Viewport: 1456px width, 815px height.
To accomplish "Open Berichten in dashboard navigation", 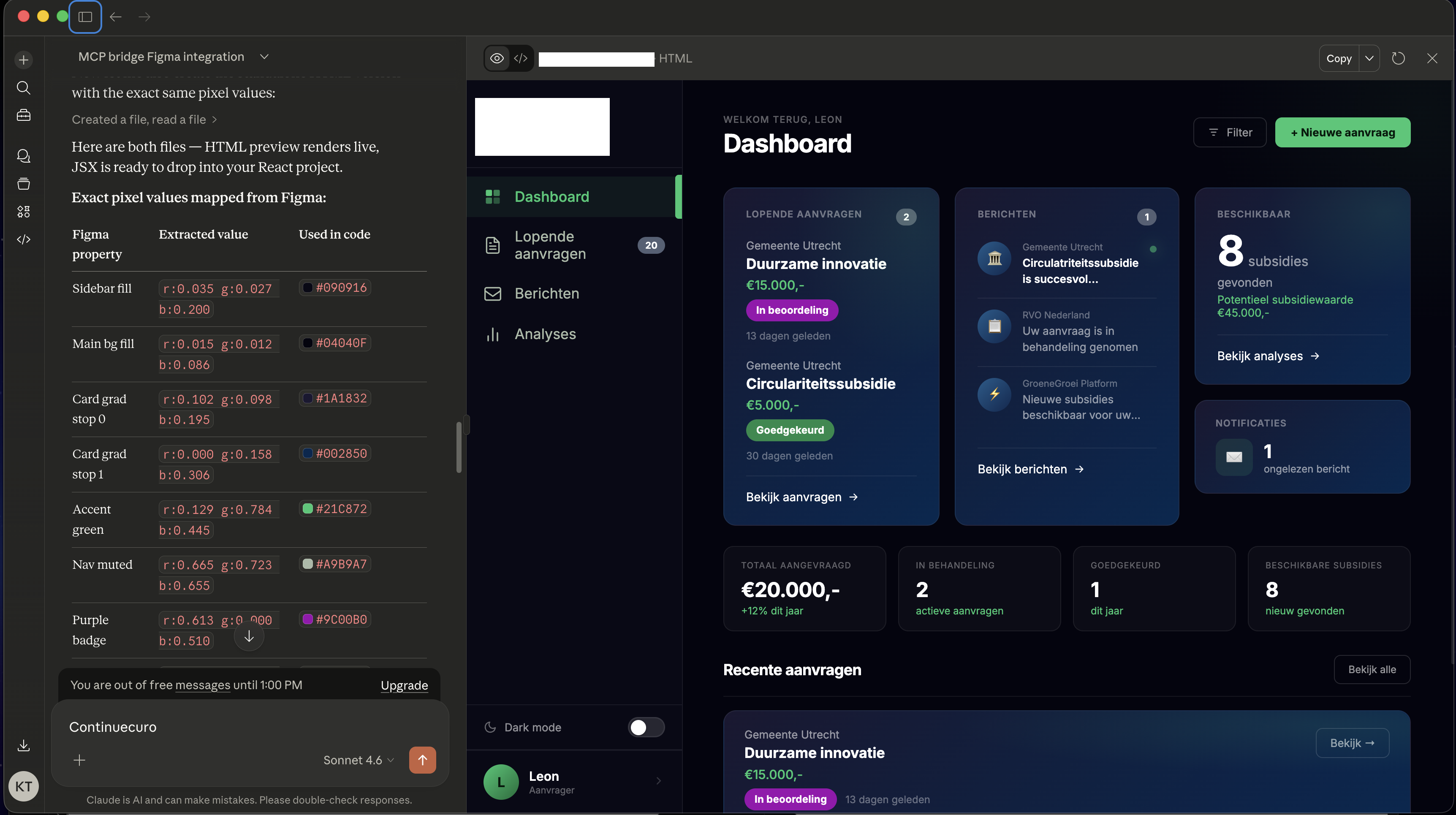I will [x=546, y=293].
